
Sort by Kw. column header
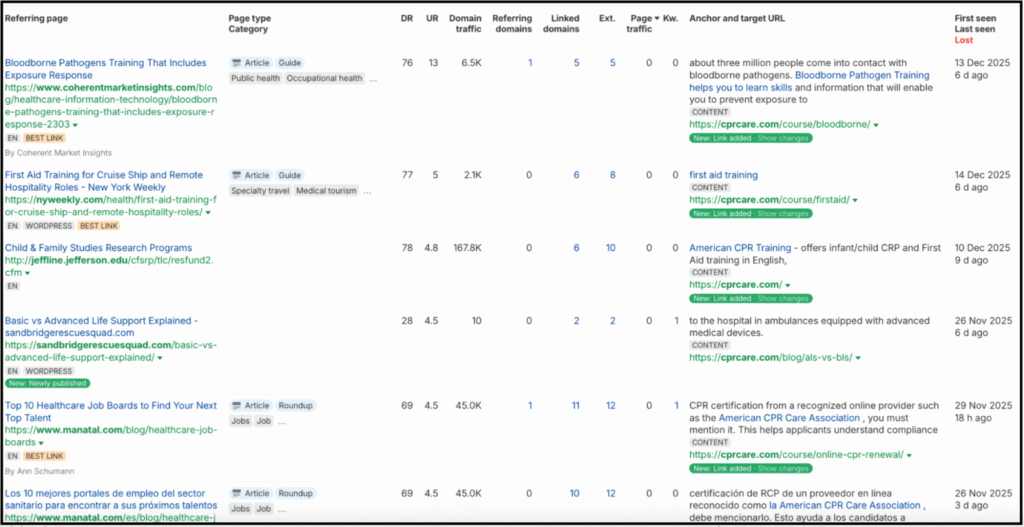tap(671, 18)
